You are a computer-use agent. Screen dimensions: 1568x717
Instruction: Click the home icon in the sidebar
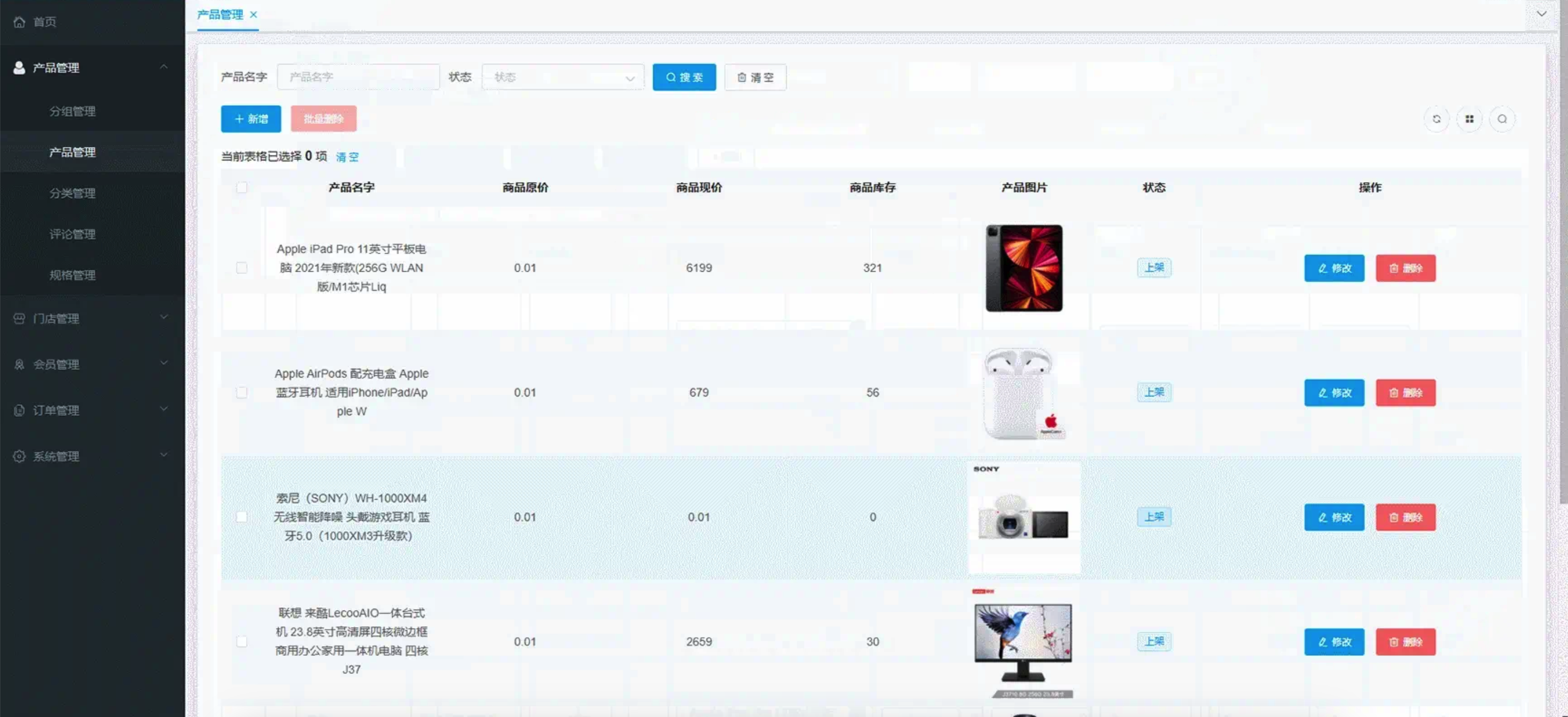[19, 22]
